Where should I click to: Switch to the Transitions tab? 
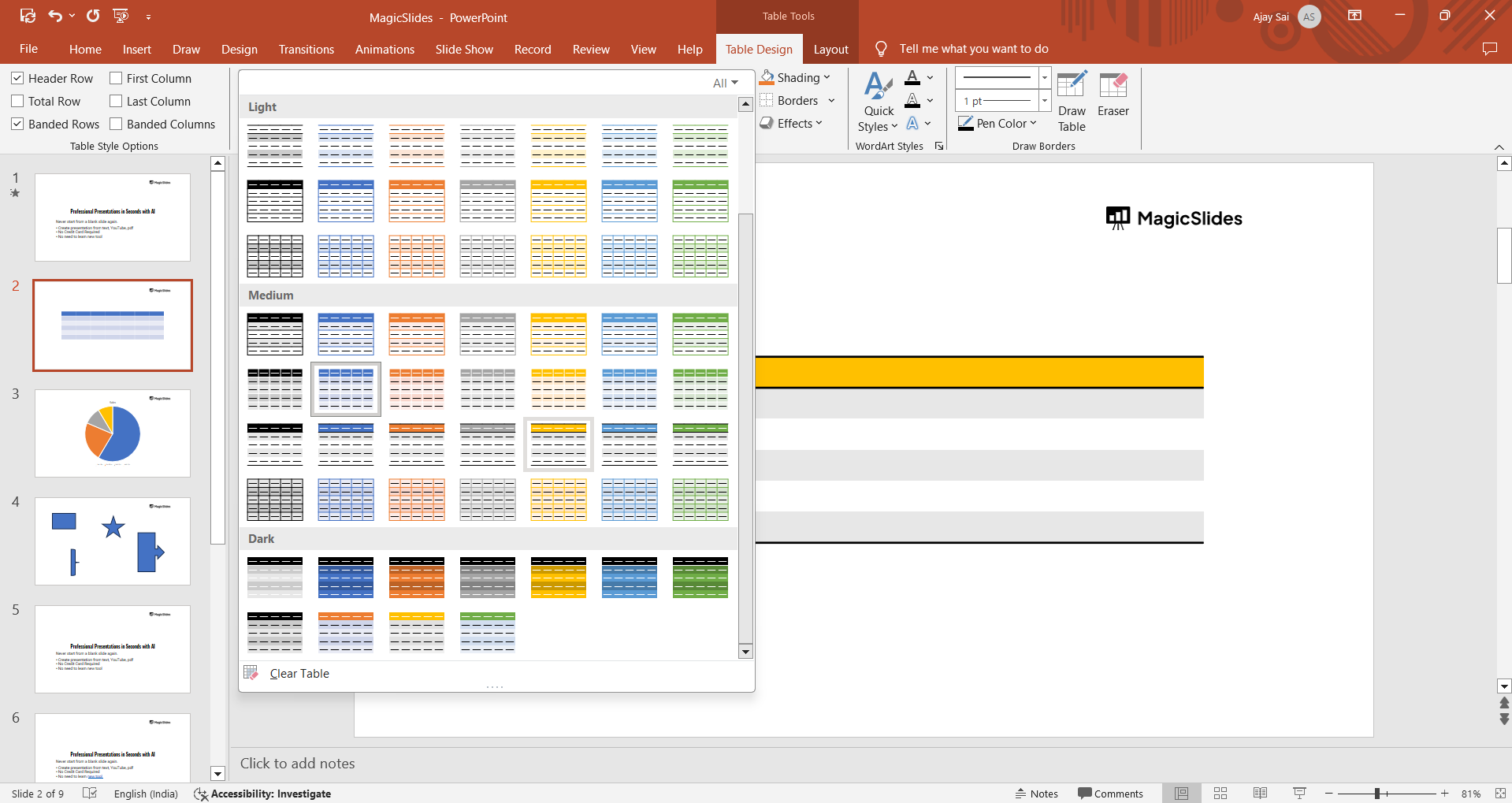point(306,50)
